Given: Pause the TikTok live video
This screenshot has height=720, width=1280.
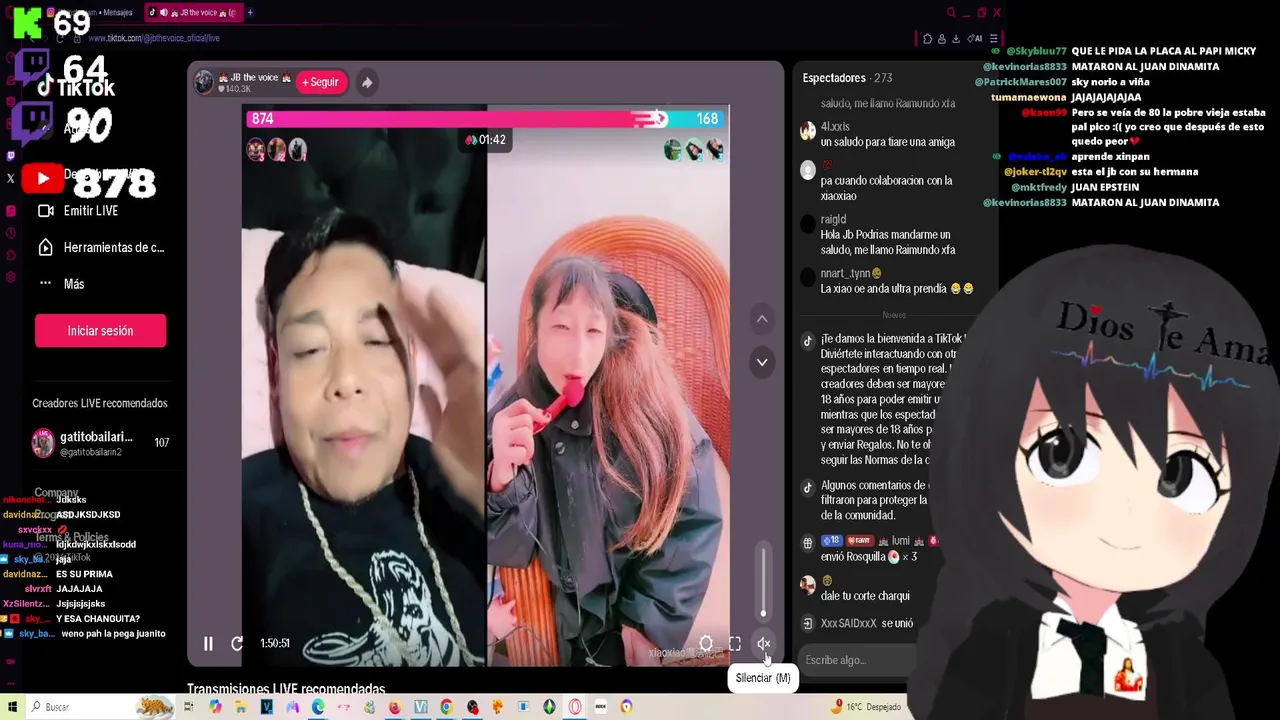Looking at the screenshot, I should point(208,644).
